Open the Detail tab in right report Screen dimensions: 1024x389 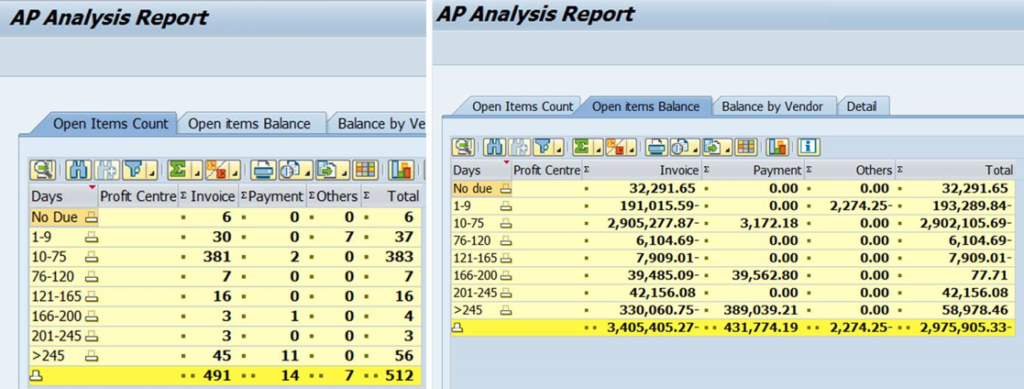click(861, 106)
